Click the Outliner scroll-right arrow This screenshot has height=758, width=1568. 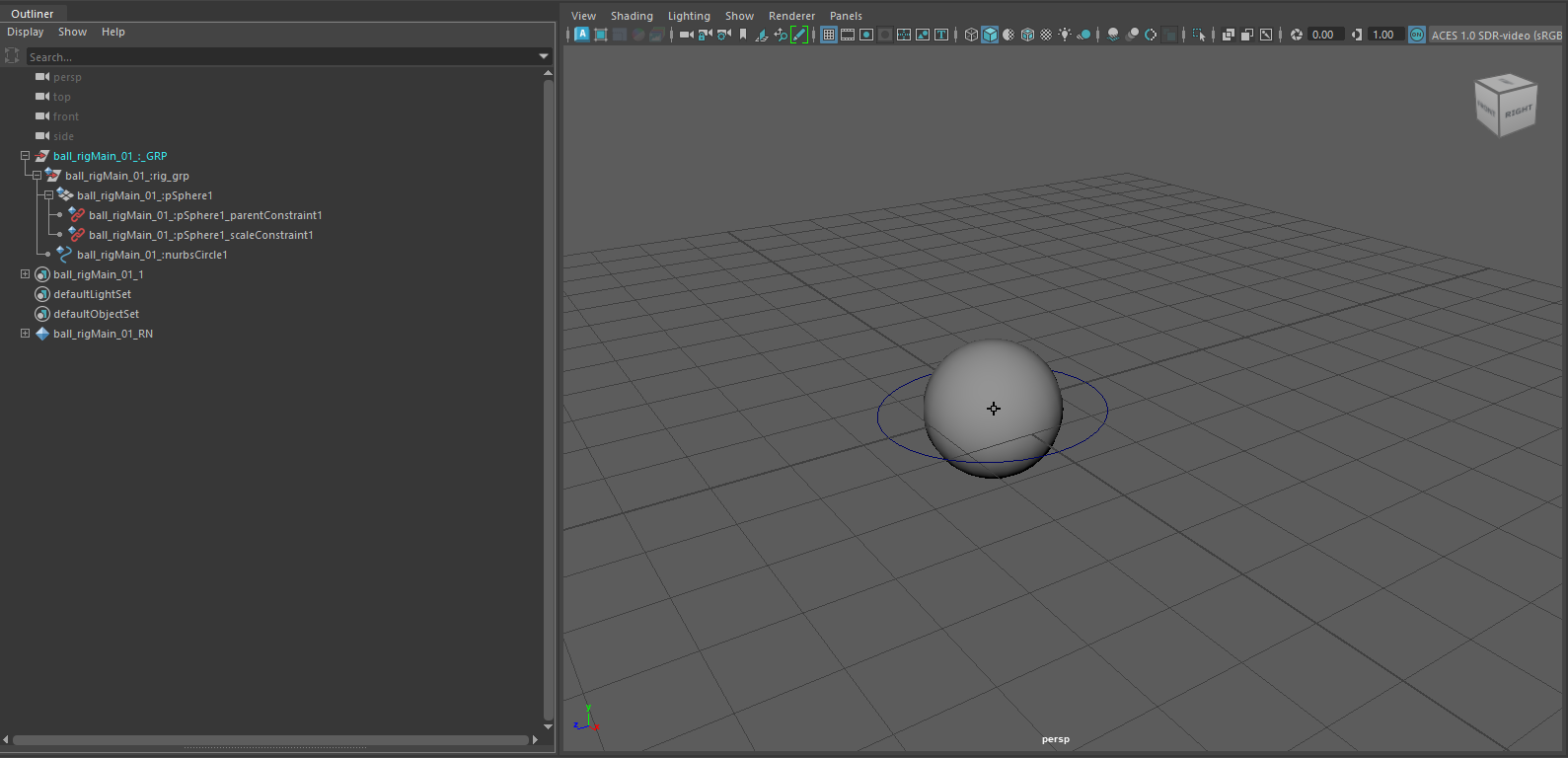pos(535,739)
